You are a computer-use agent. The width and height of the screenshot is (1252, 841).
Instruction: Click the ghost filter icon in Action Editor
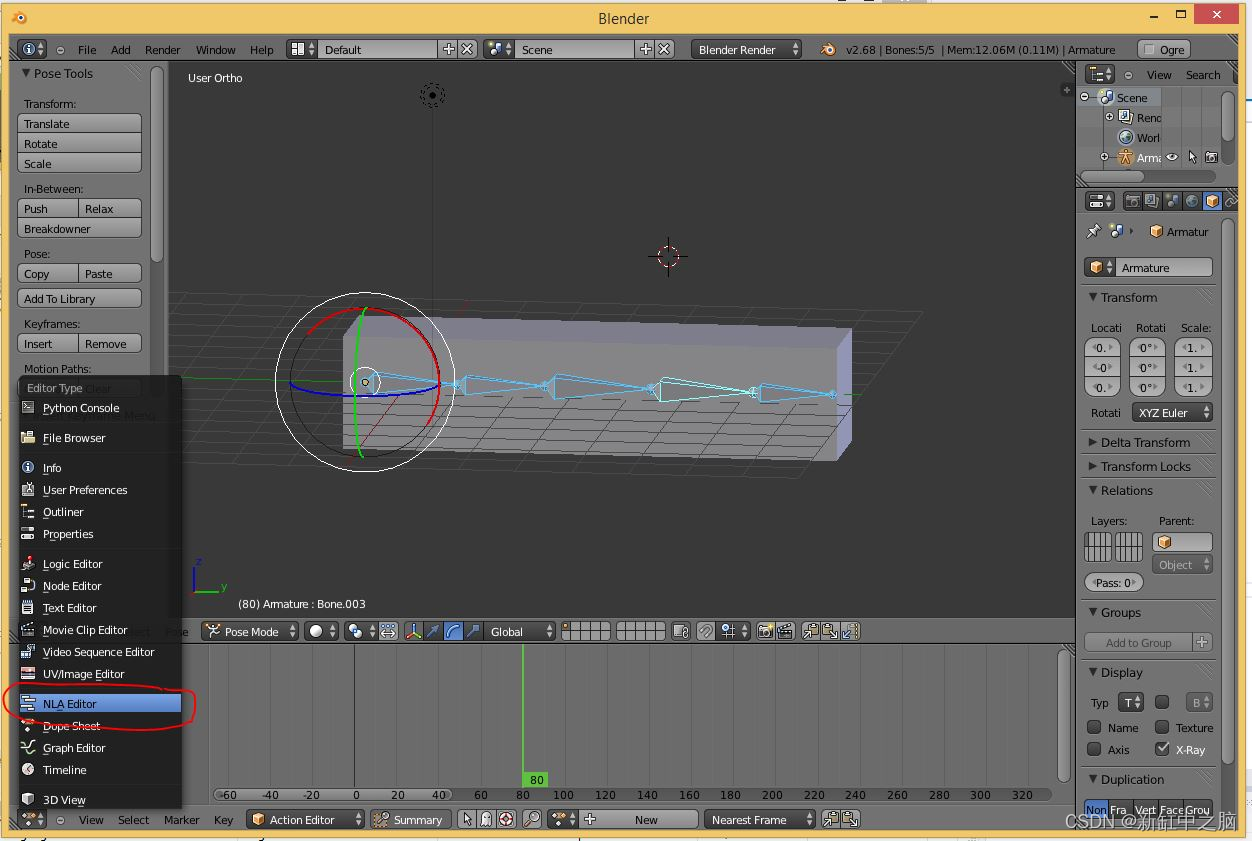(x=486, y=819)
